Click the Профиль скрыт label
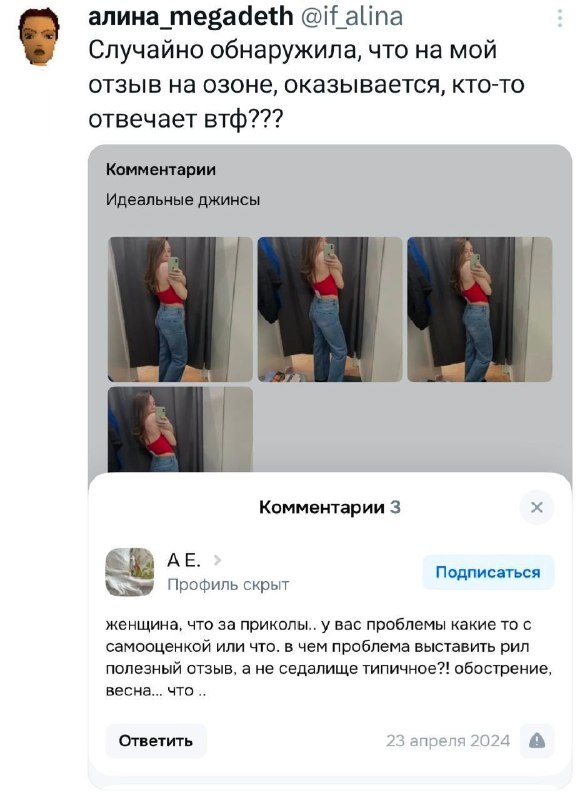The image size is (585, 800). click(x=228, y=584)
